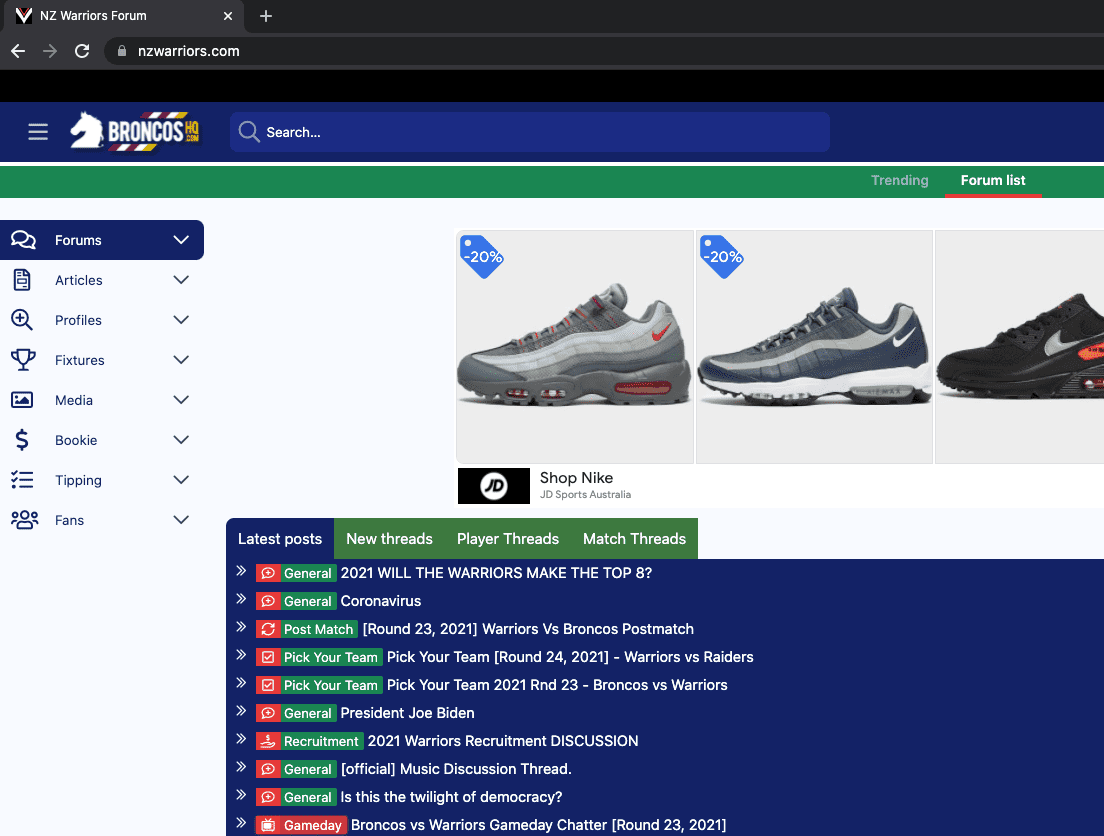
Task: Click the grey and red Nike shoe ad
Action: [x=575, y=347]
